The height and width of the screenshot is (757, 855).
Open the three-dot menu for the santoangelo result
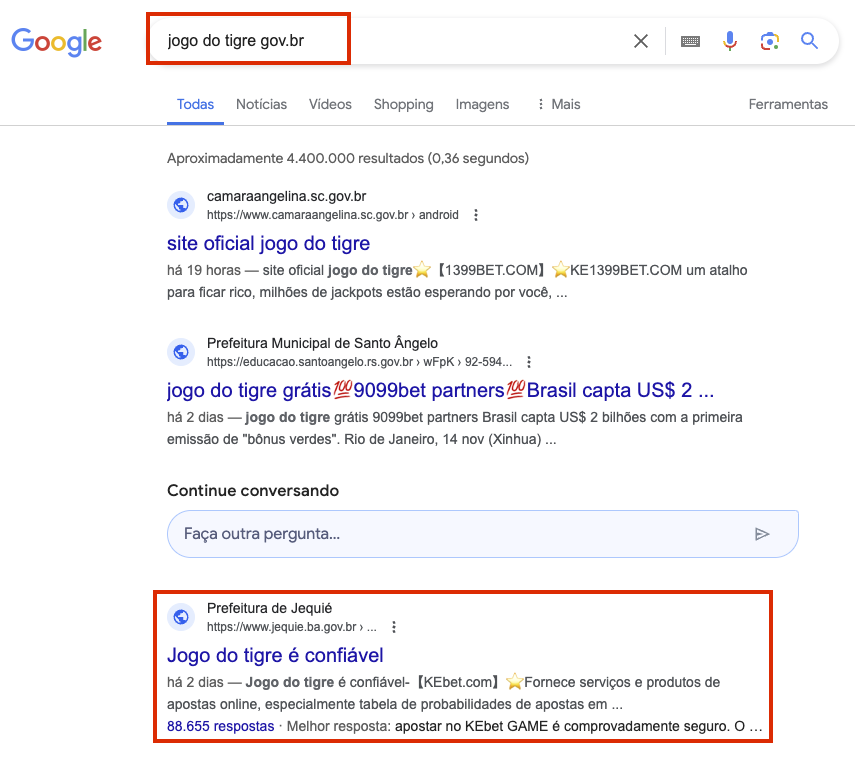[x=528, y=362]
